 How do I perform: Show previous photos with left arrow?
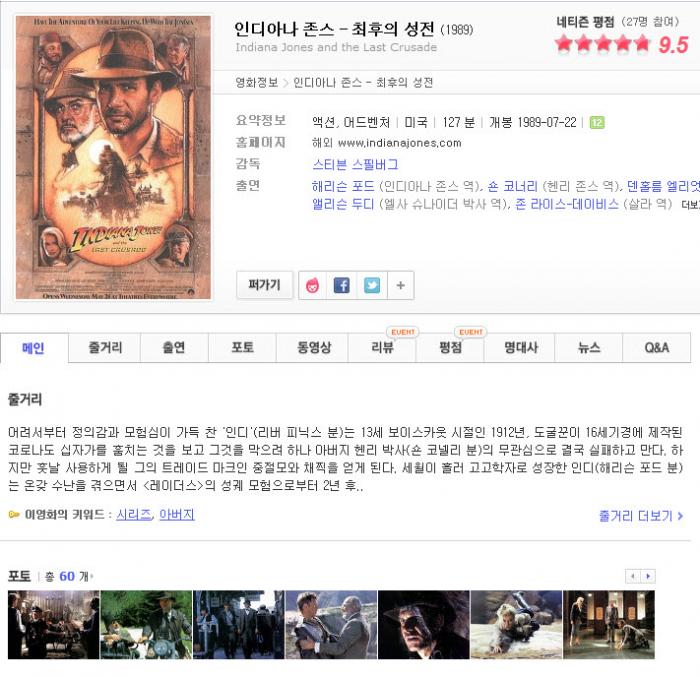tap(633, 576)
